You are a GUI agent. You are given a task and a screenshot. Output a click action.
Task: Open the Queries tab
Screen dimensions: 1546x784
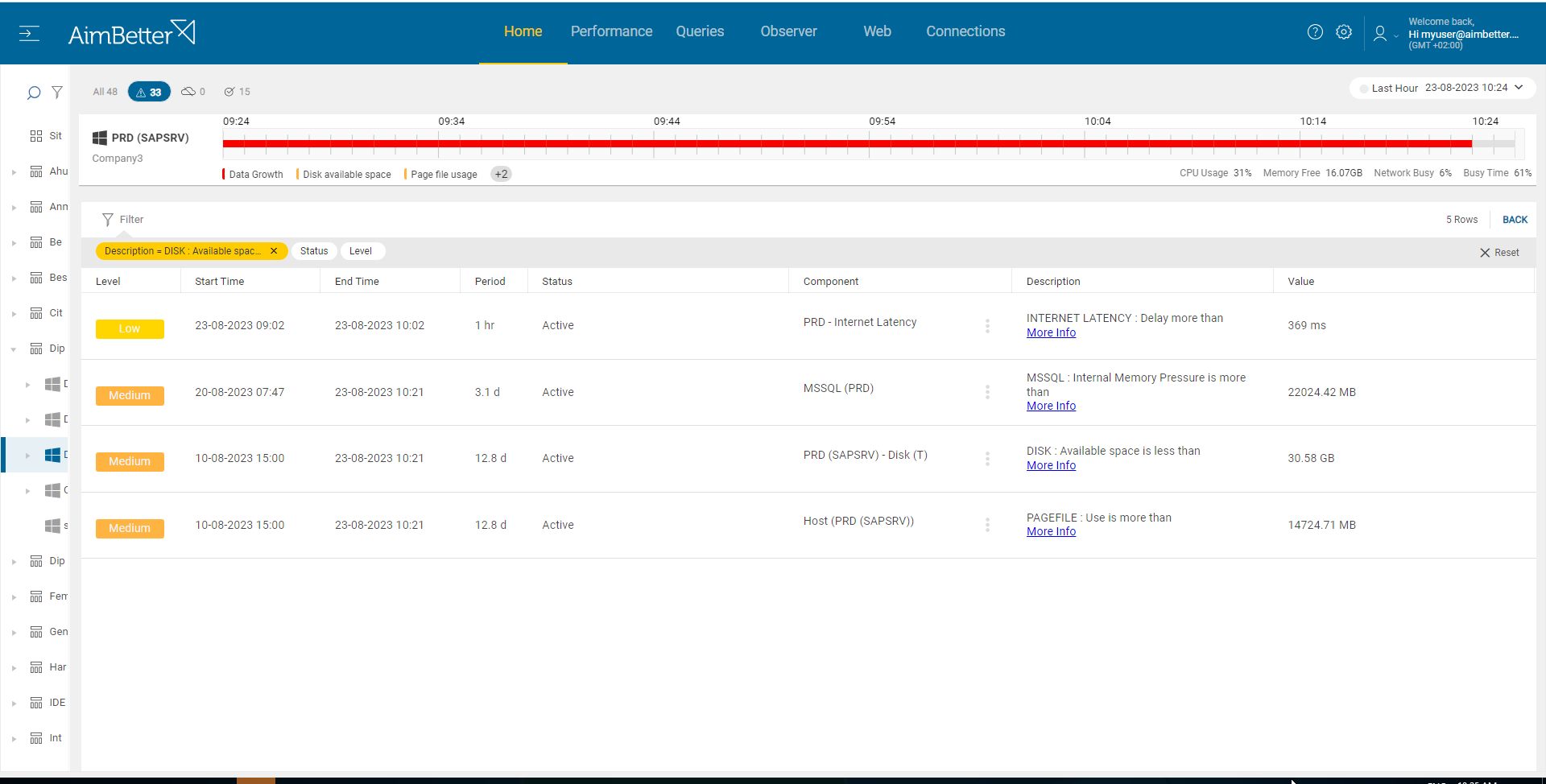pos(700,31)
